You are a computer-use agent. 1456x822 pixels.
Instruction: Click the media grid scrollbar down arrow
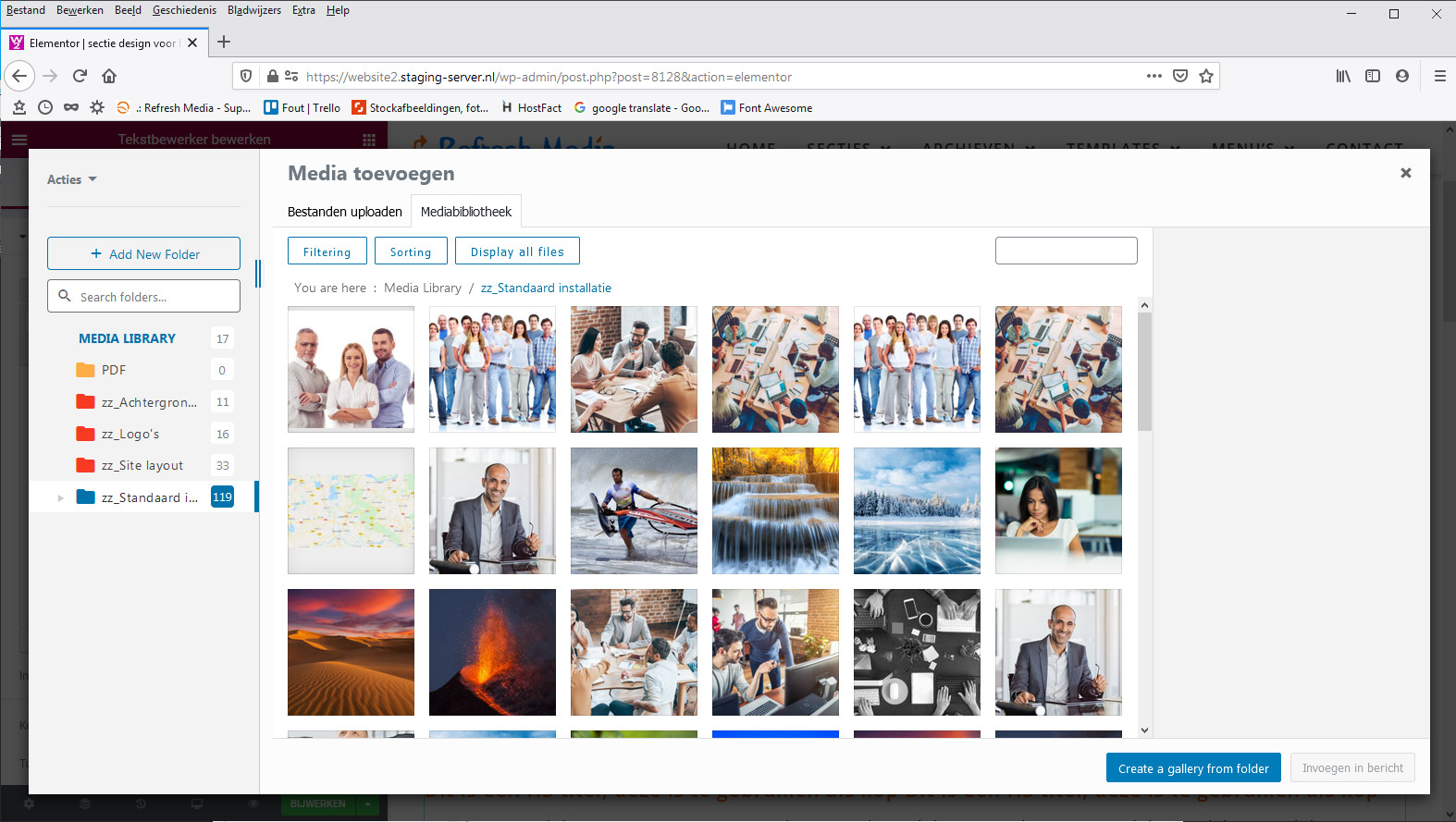pos(1144,730)
